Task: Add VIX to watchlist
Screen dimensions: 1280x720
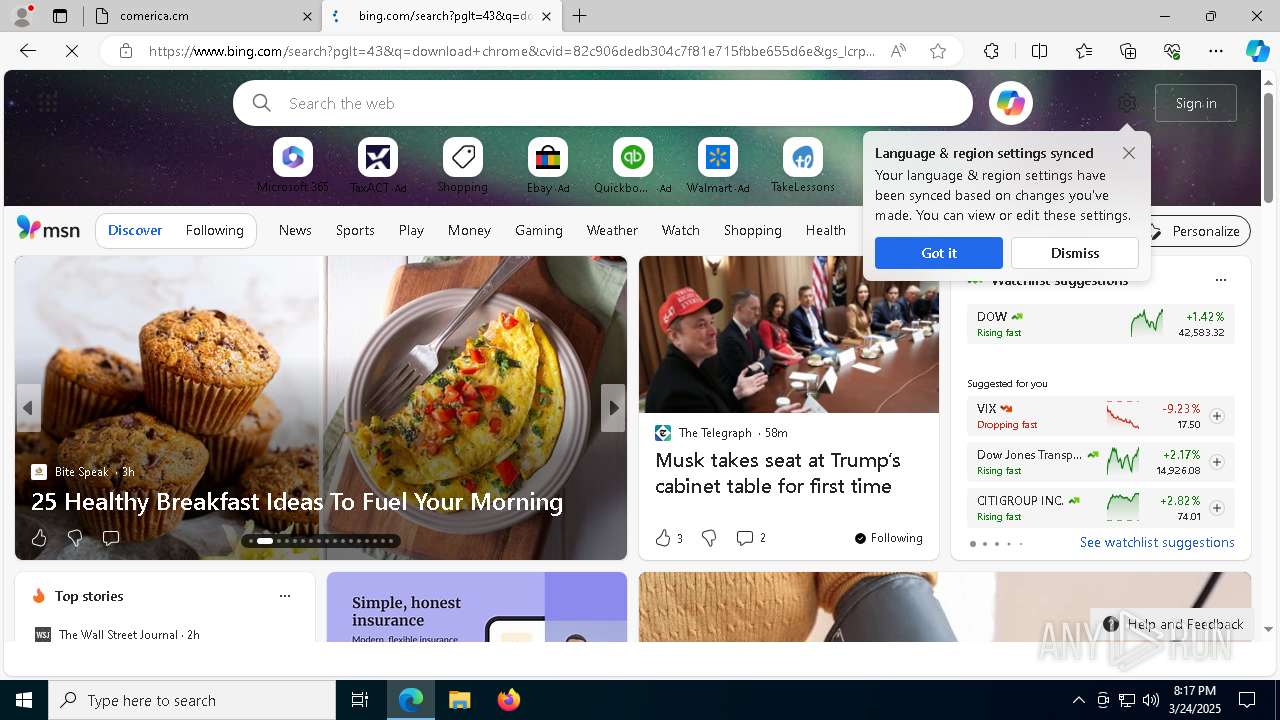Action: (1216, 416)
